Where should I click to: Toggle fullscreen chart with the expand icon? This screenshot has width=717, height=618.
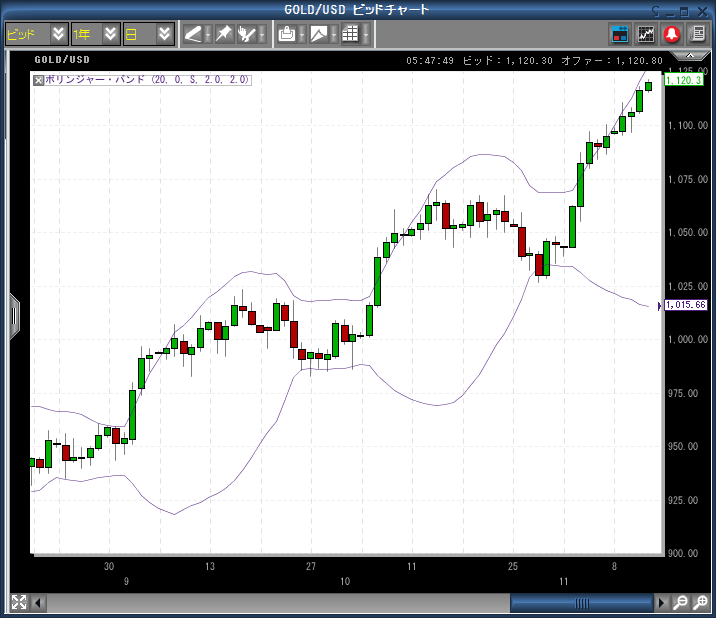18,602
